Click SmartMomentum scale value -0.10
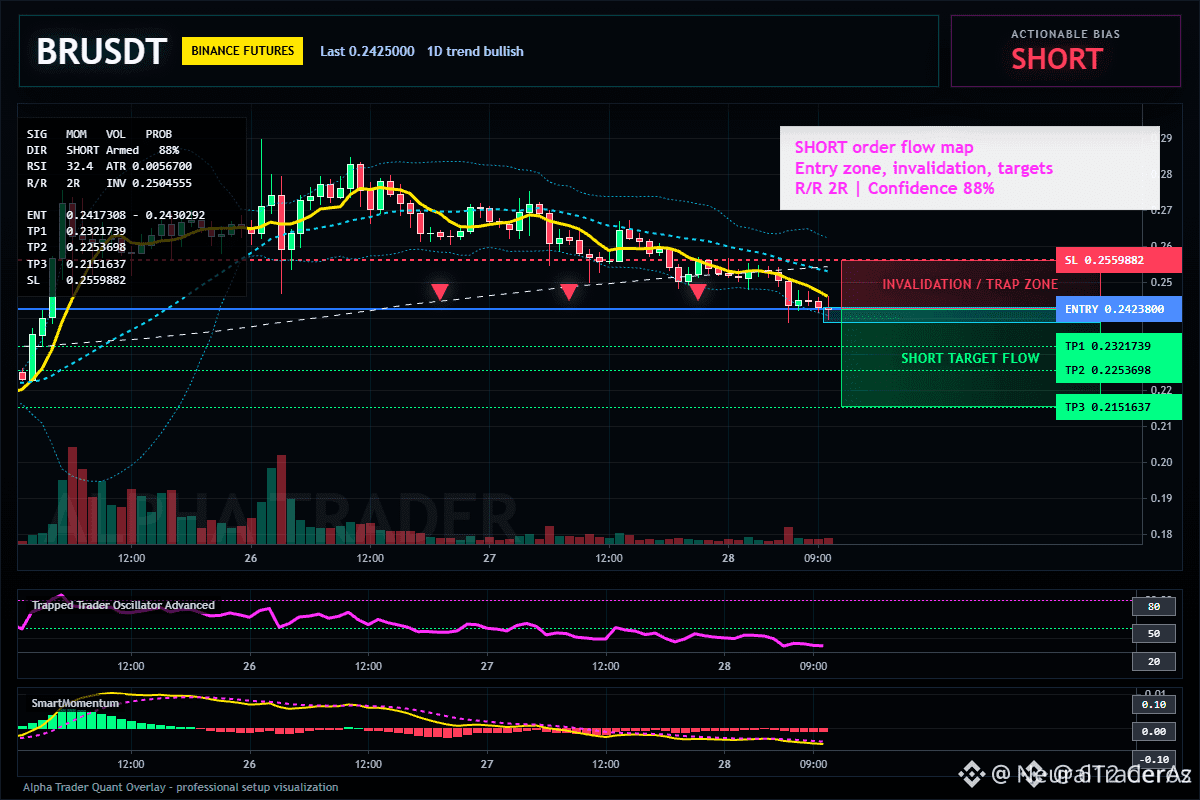 pos(1153,759)
